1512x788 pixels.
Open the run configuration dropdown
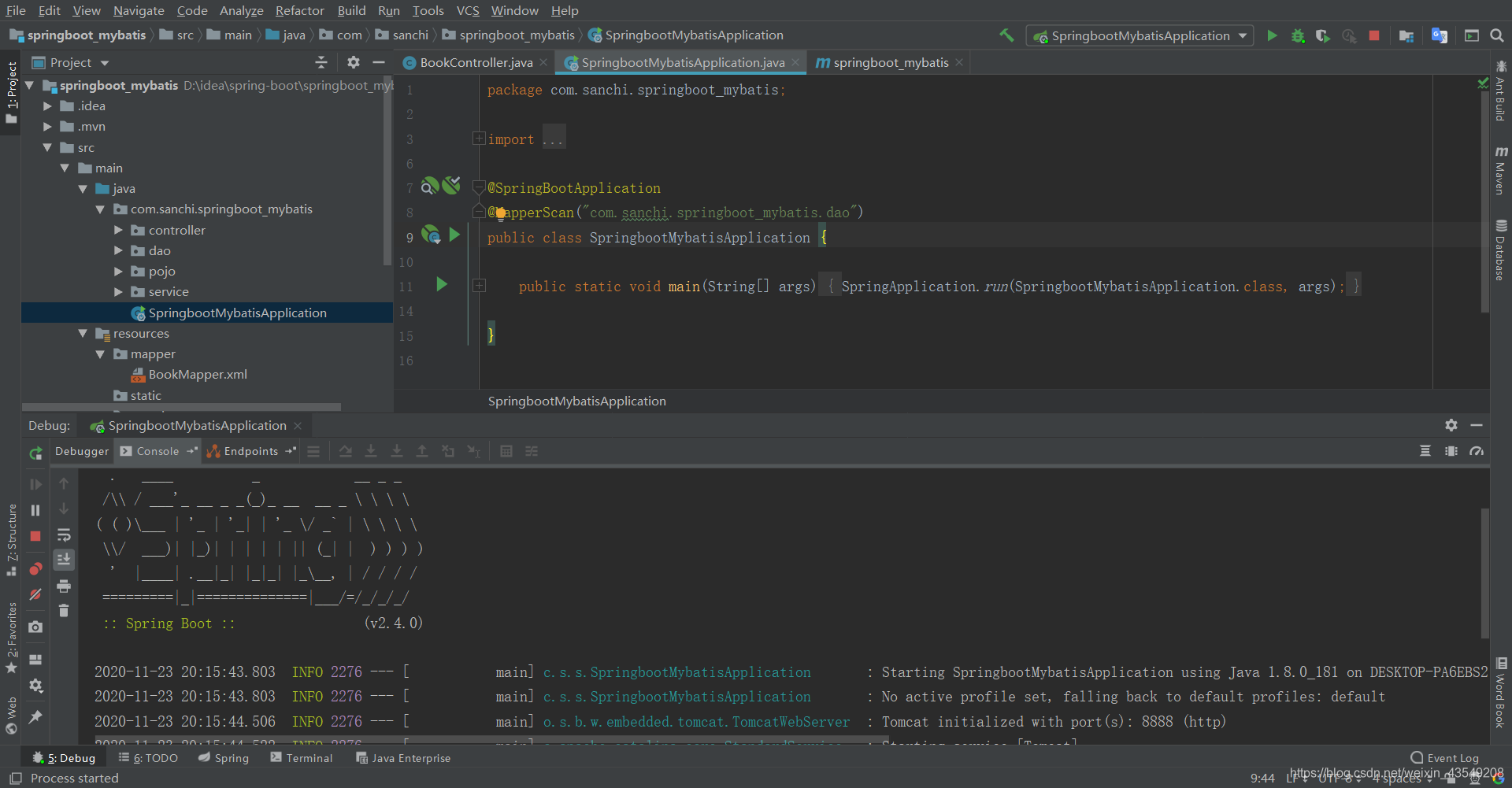pyautogui.click(x=1140, y=35)
